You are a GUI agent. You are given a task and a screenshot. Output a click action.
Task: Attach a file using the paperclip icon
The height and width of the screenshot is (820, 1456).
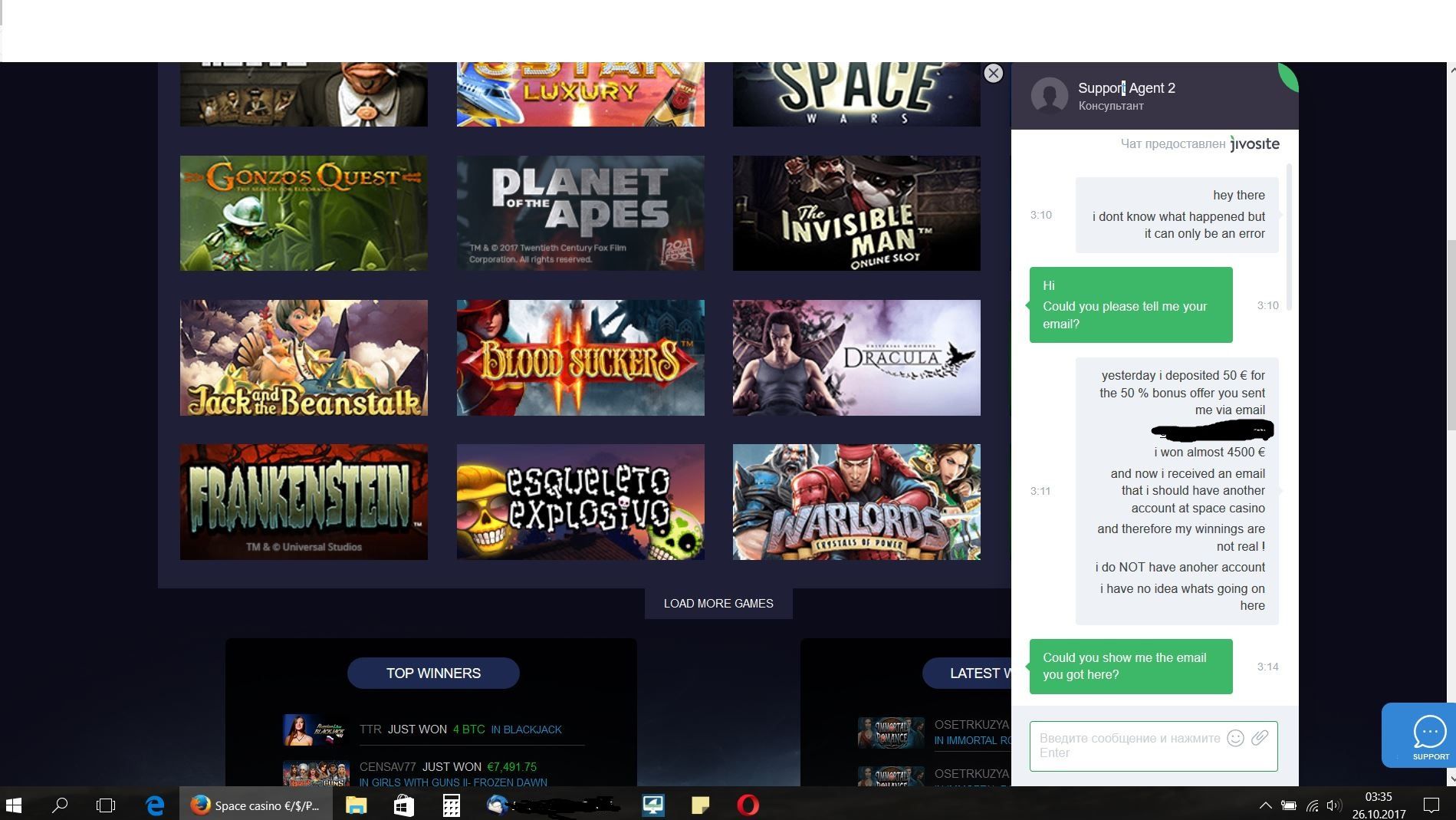pos(1260,738)
